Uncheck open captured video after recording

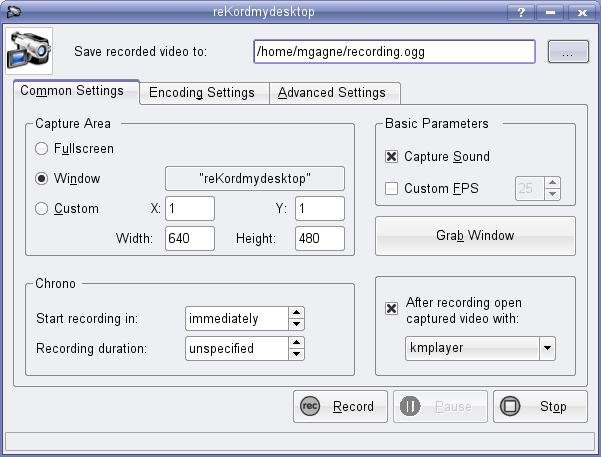392,308
